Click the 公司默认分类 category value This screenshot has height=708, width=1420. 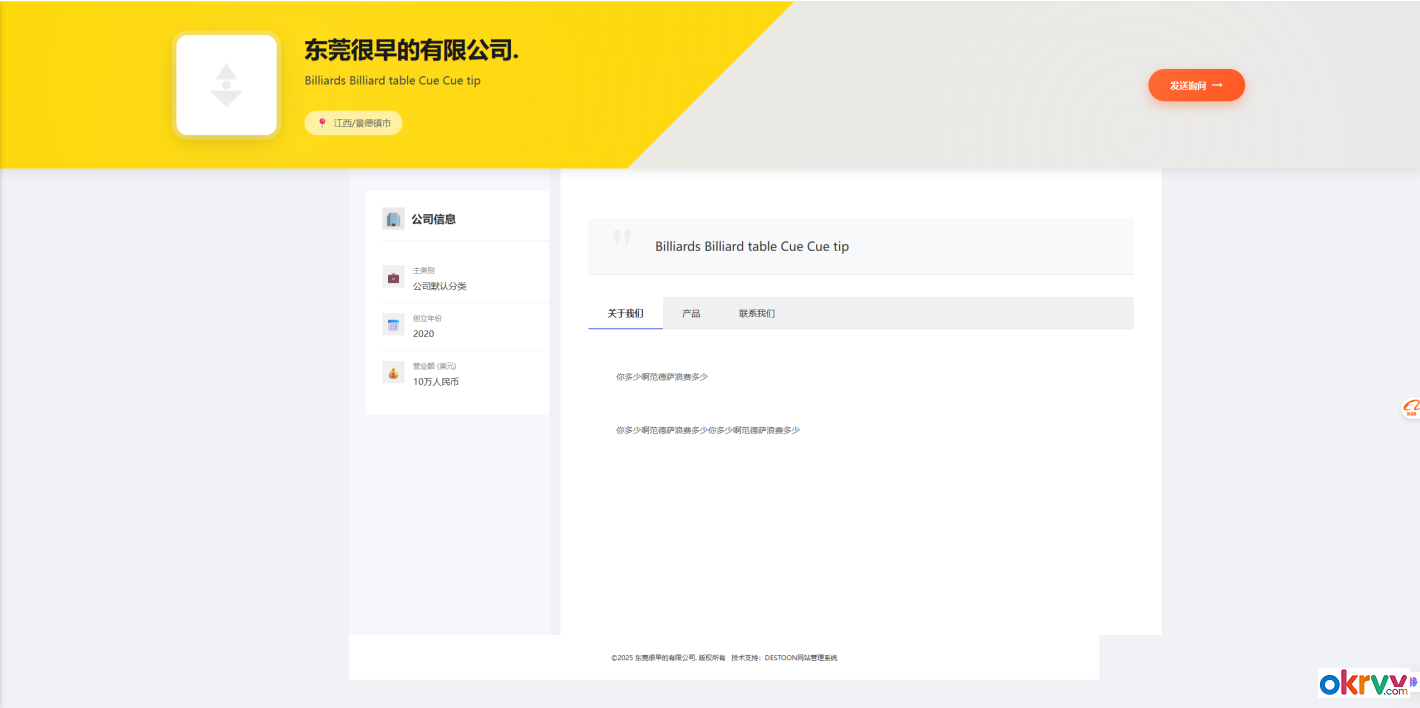(440, 286)
